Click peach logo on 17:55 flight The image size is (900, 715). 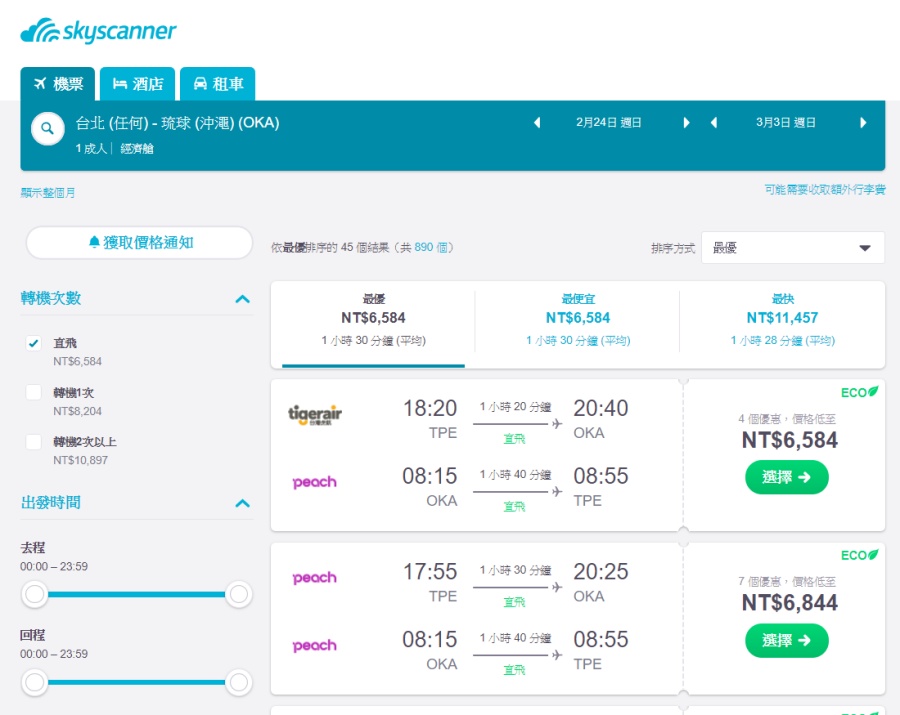pyautogui.click(x=315, y=578)
